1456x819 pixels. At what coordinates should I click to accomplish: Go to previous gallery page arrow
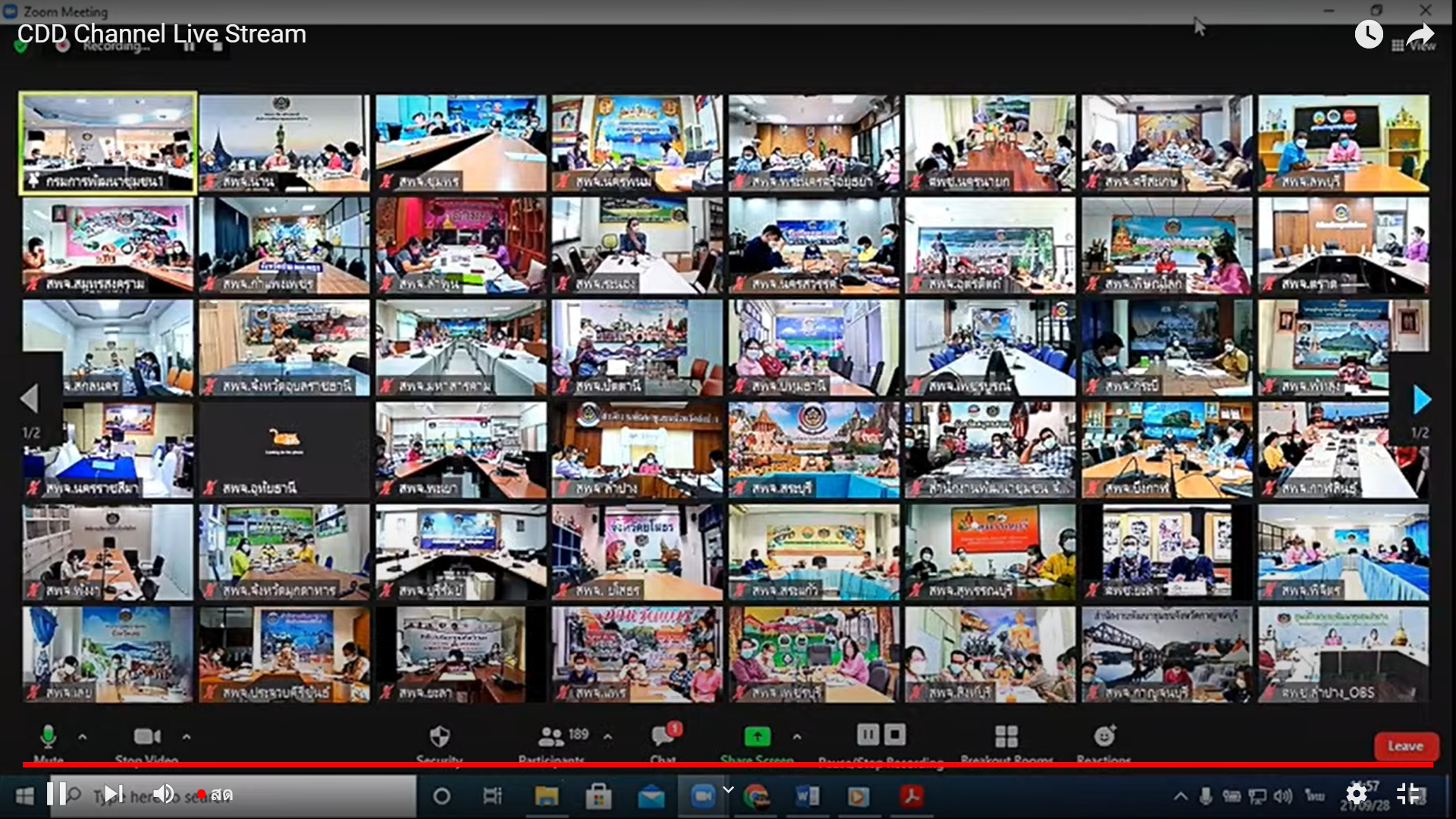click(x=30, y=399)
